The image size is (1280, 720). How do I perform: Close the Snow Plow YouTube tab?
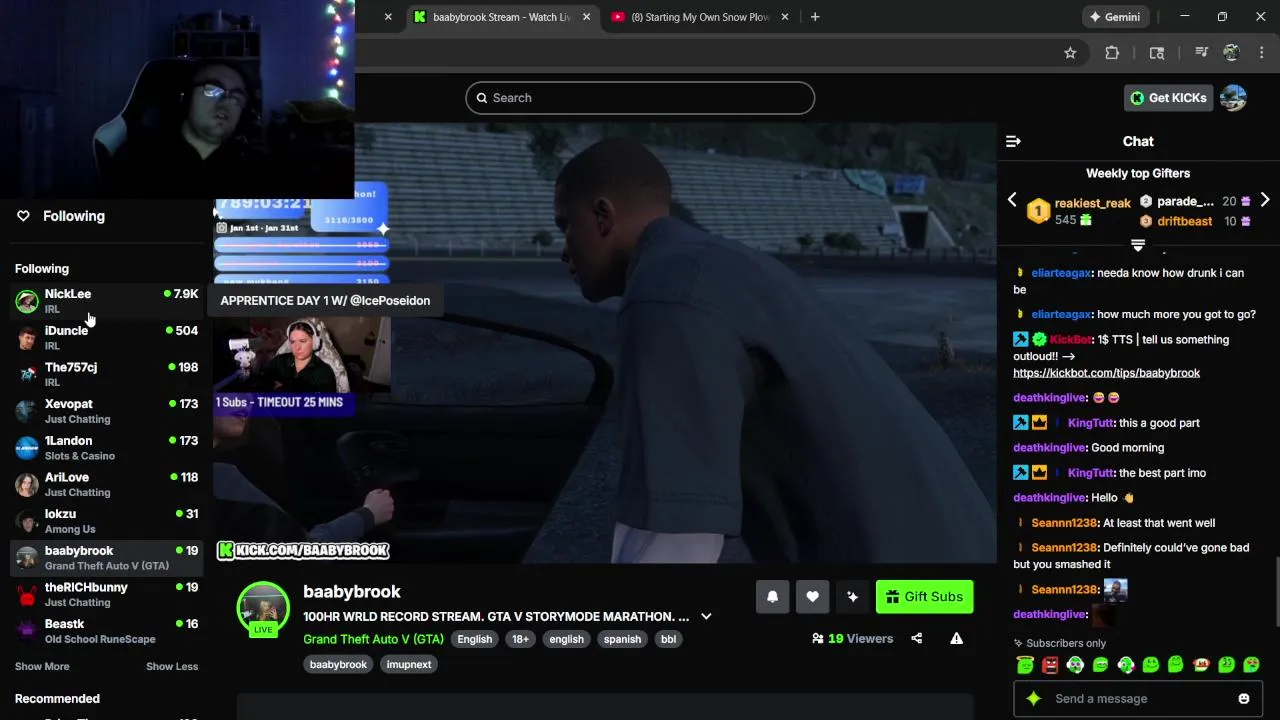tap(785, 17)
